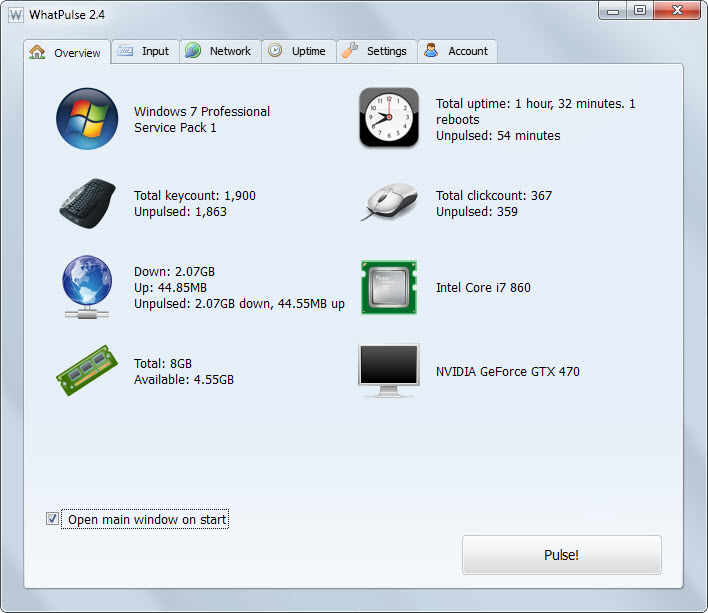Click 'Unpulsed: 2.07GB down, 44.55MB up' text
Viewport: 708px width, 613px height.
tap(239, 304)
